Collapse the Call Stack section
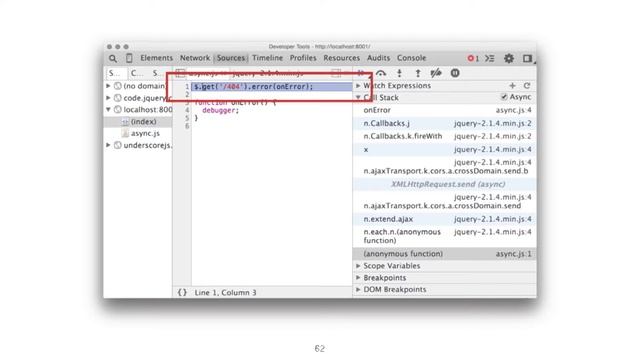The width and height of the screenshot is (640, 360). [x=358, y=98]
